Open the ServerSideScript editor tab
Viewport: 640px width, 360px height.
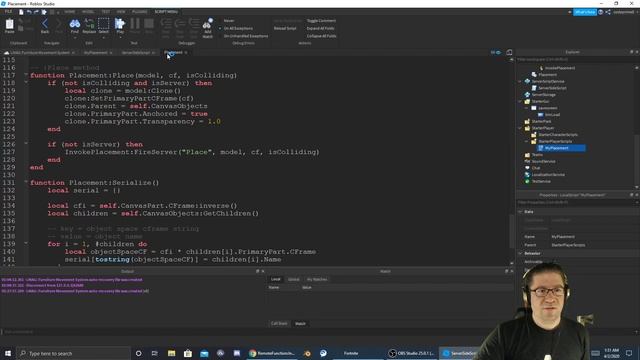136,53
